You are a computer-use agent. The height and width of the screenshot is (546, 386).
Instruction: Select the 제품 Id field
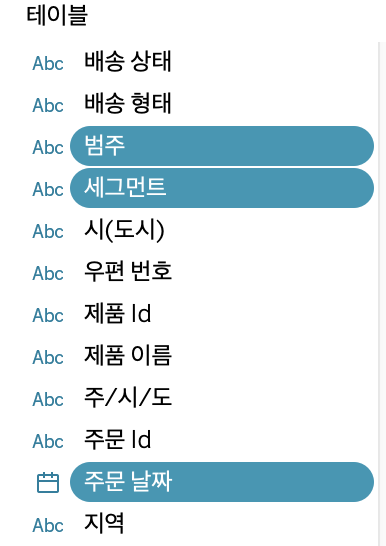pos(222,314)
